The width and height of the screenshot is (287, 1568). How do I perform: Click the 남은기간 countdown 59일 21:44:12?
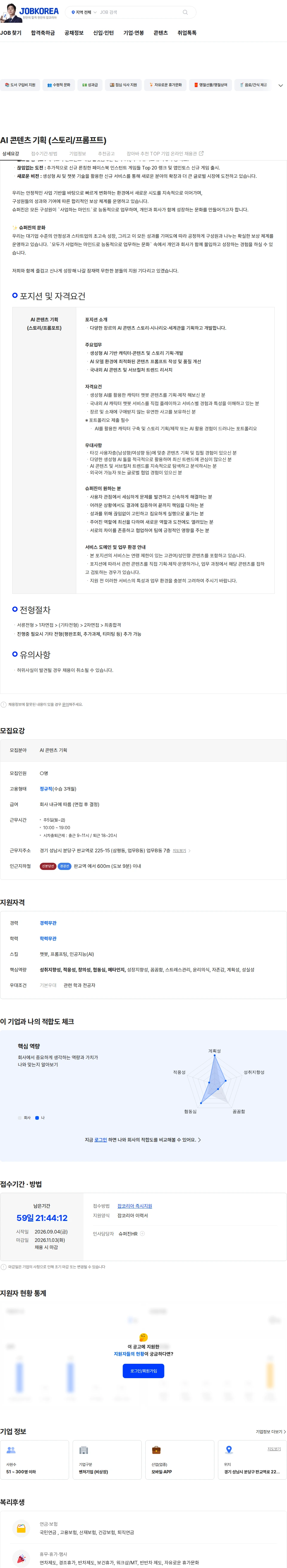click(x=42, y=1218)
